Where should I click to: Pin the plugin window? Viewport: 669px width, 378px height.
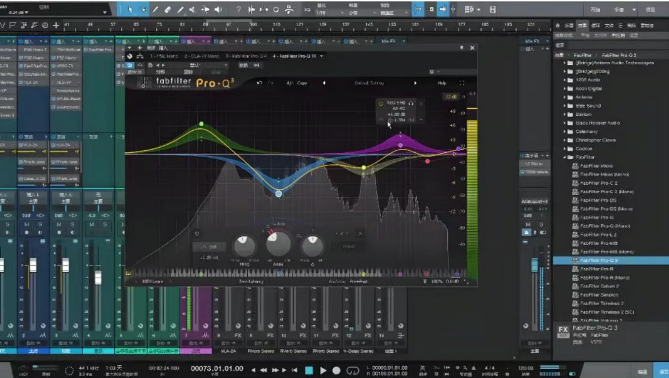[461, 48]
